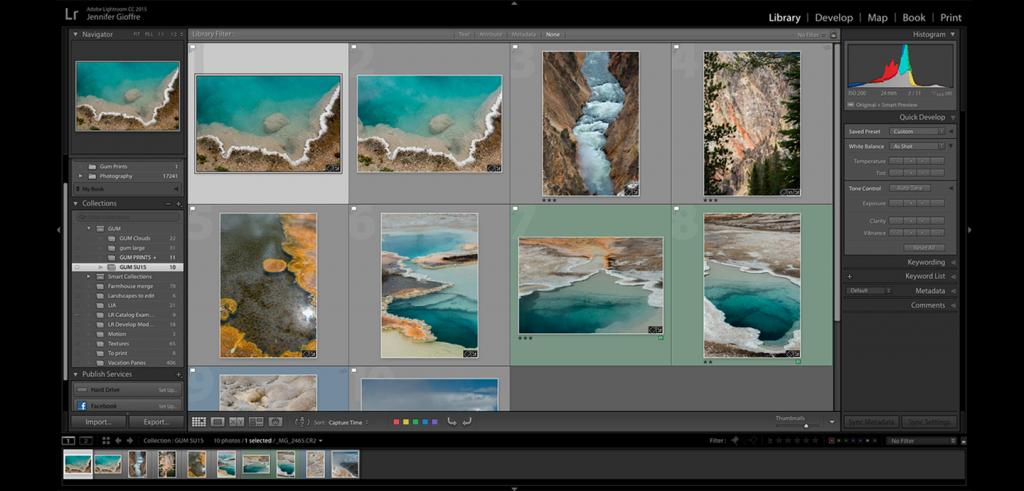1024x491 pixels.
Task: Click the Facebook publish service icon
Action: pos(82,406)
